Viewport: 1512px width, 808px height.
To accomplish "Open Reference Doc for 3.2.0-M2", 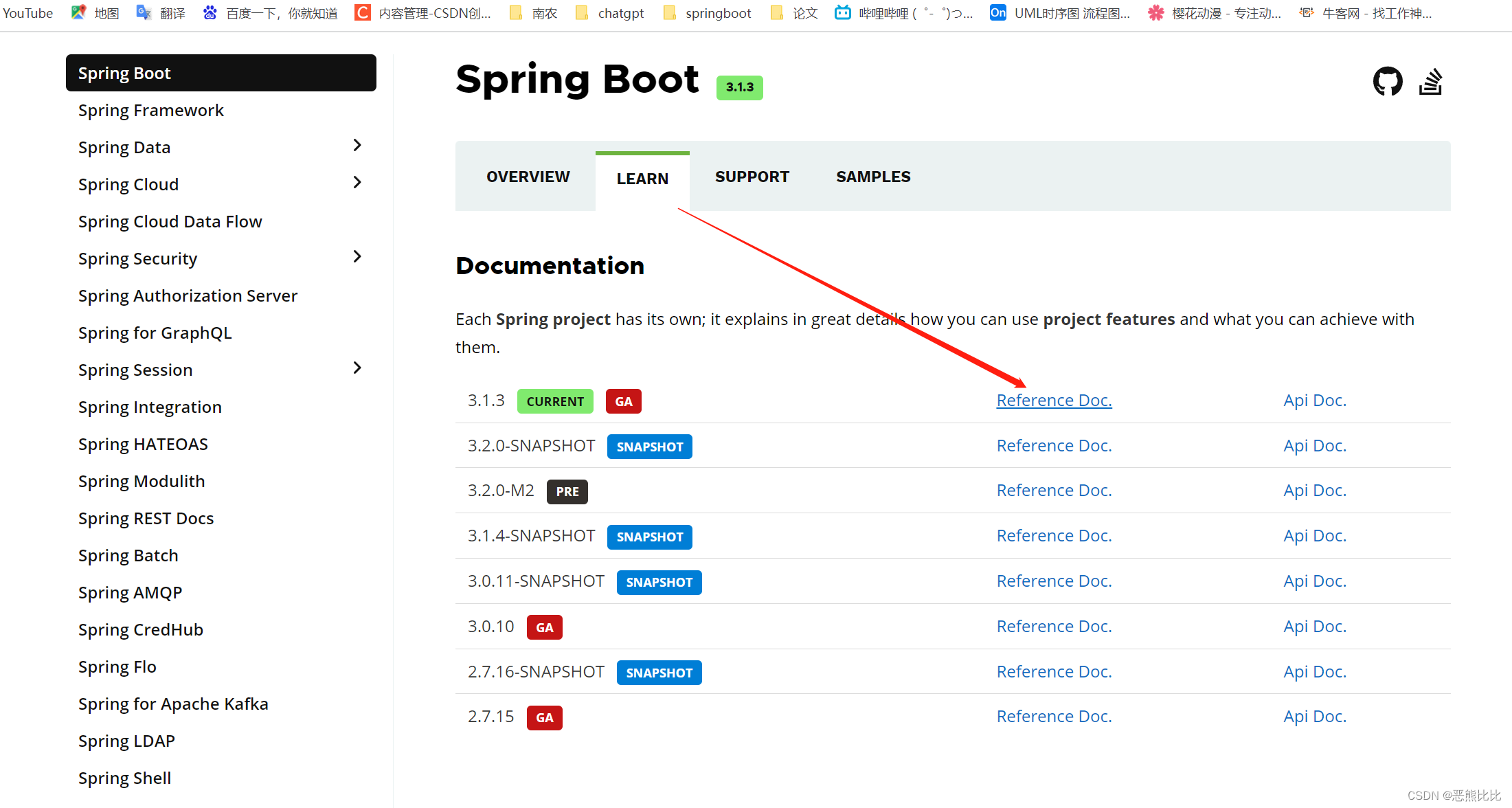I will tap(1054, 491).
